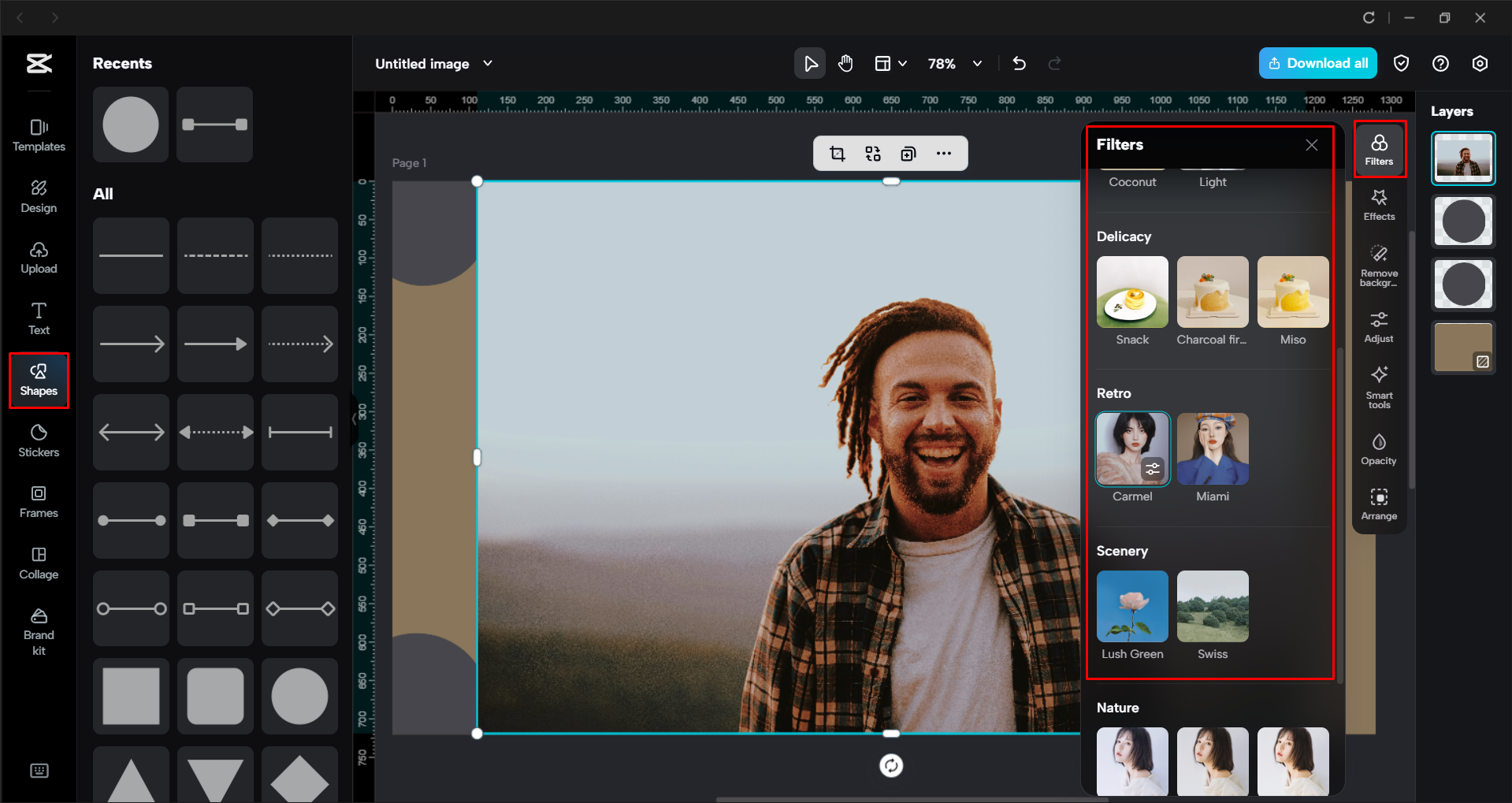Click the Undo button in the top toolbar
This screenshot has width=1512, height=803.
1019,63
